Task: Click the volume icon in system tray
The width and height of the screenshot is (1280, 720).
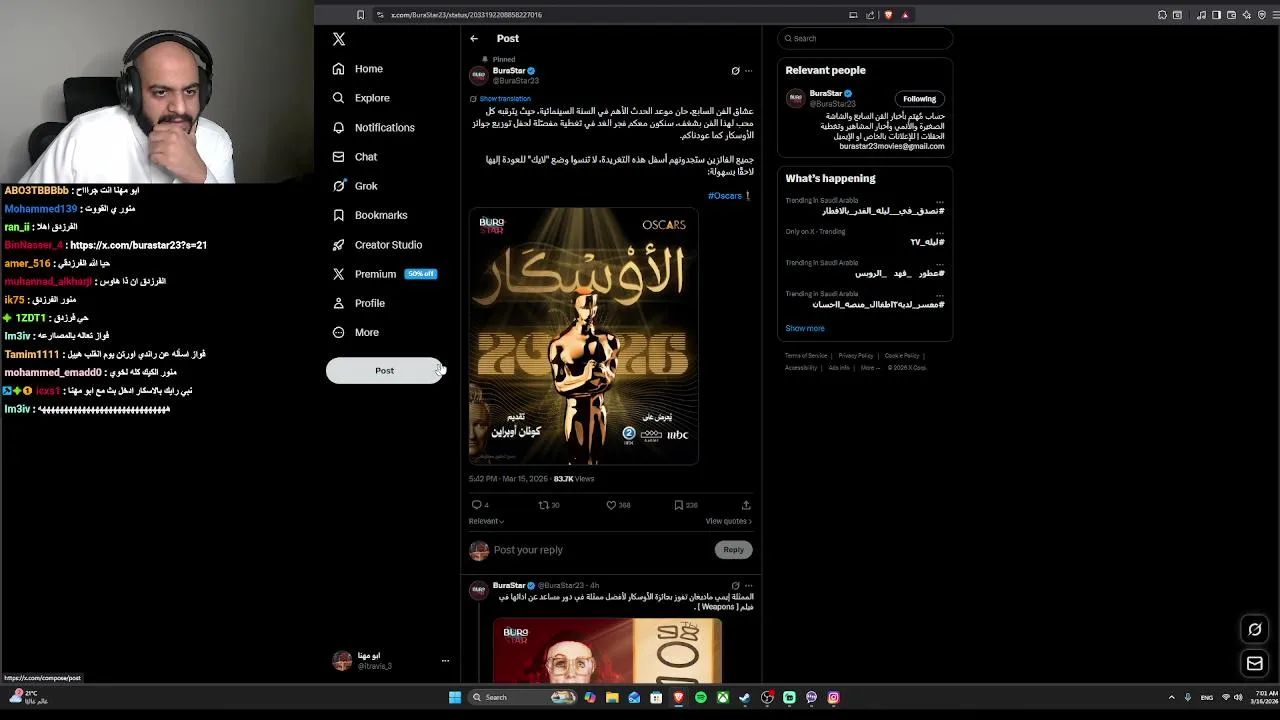Action: point(1238,697)
